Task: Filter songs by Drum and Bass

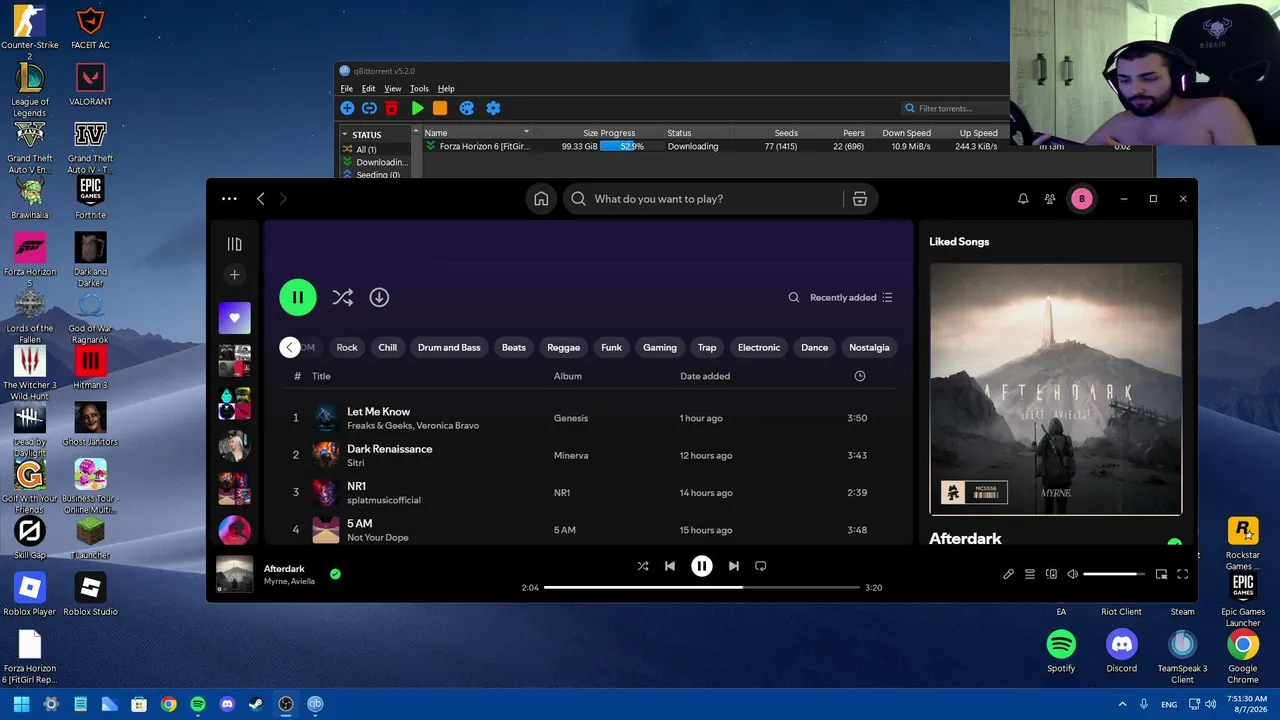Action: (449, 348)
